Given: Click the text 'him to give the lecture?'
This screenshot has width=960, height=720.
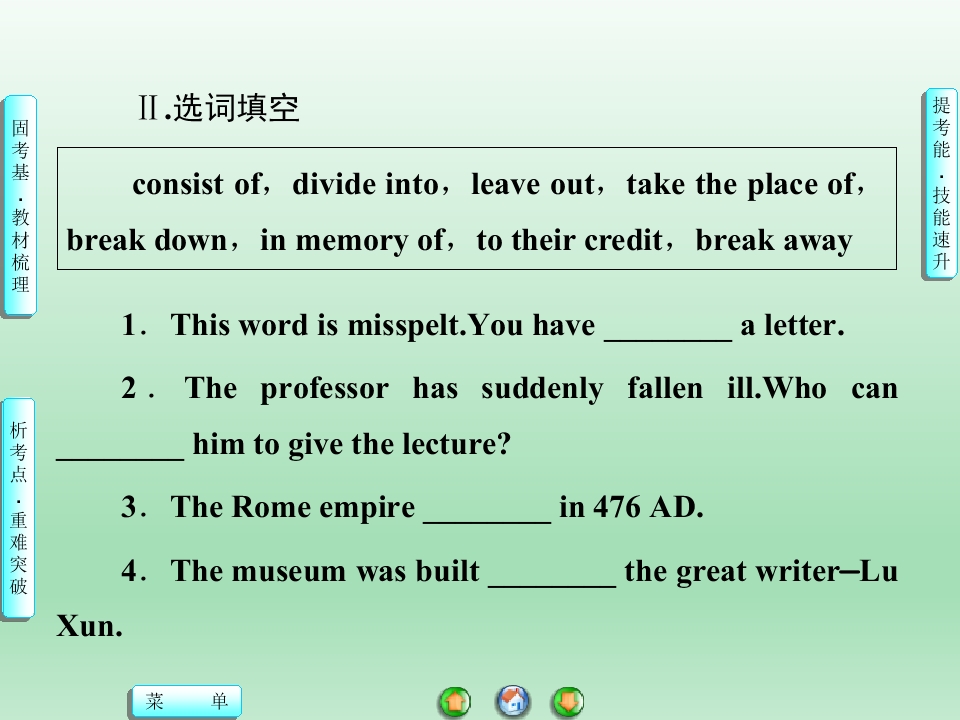Looking at the screenshot, I should (x=351, y=444).
